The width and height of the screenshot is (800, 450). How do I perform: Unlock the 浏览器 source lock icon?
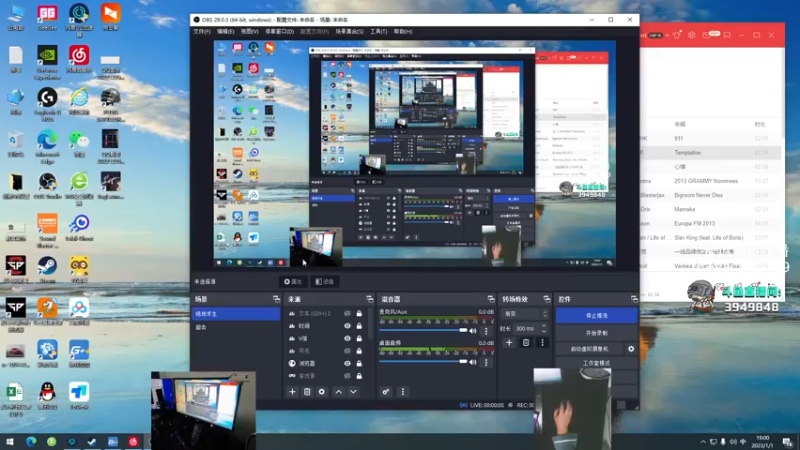tap(359, 363)
